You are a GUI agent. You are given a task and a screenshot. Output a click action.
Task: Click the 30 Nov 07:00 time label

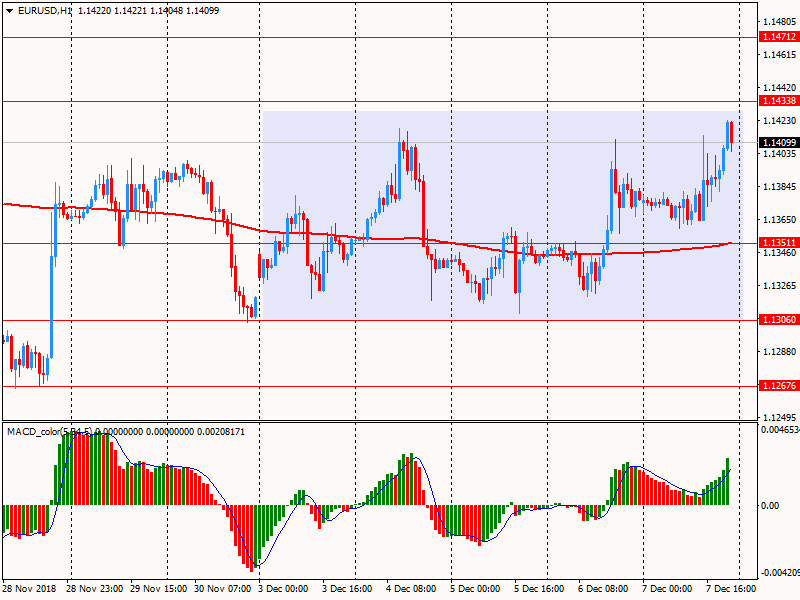tap(224, 589)
